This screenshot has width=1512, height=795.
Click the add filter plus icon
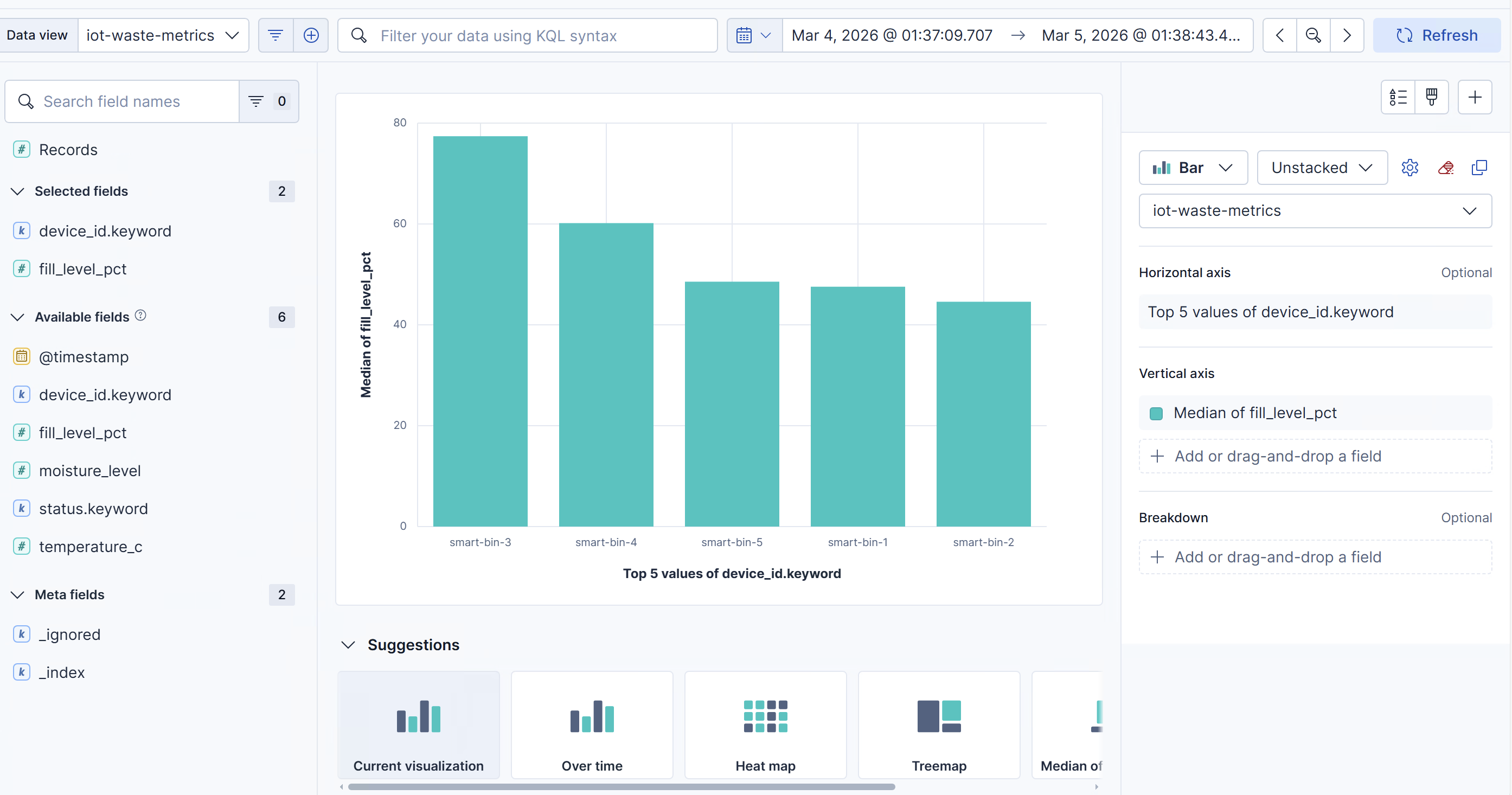tap(311, 36)
